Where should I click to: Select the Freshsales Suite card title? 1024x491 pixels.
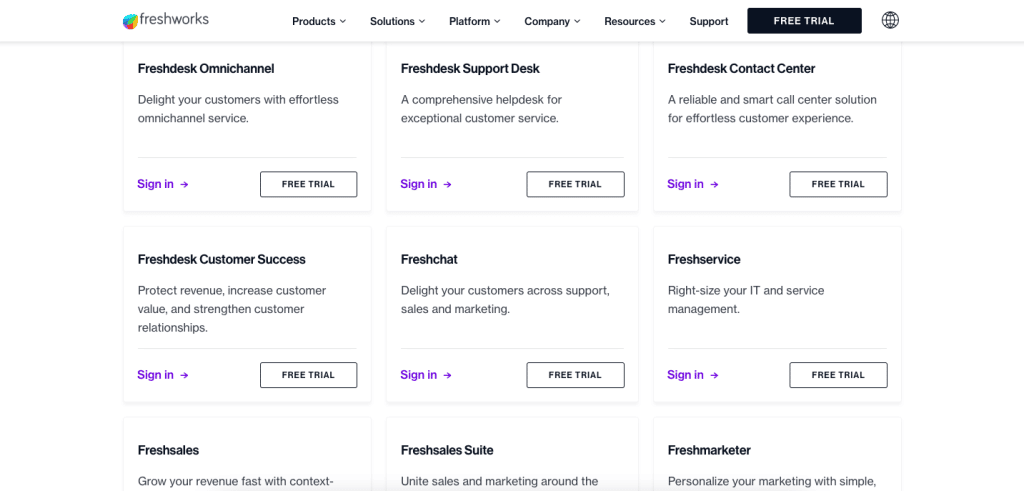tap(447, 450)
